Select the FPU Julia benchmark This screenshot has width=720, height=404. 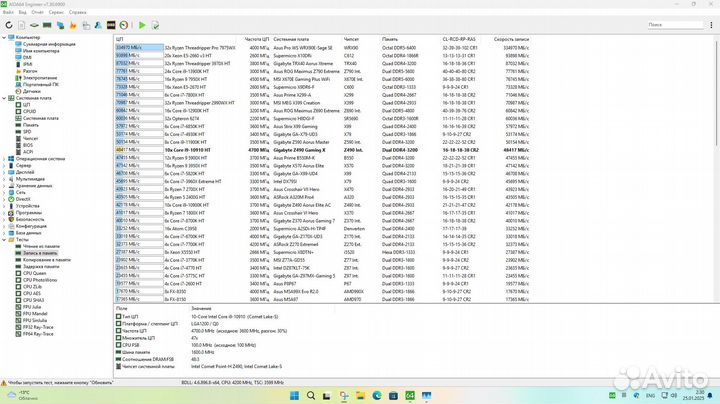[x=35, y=305]
